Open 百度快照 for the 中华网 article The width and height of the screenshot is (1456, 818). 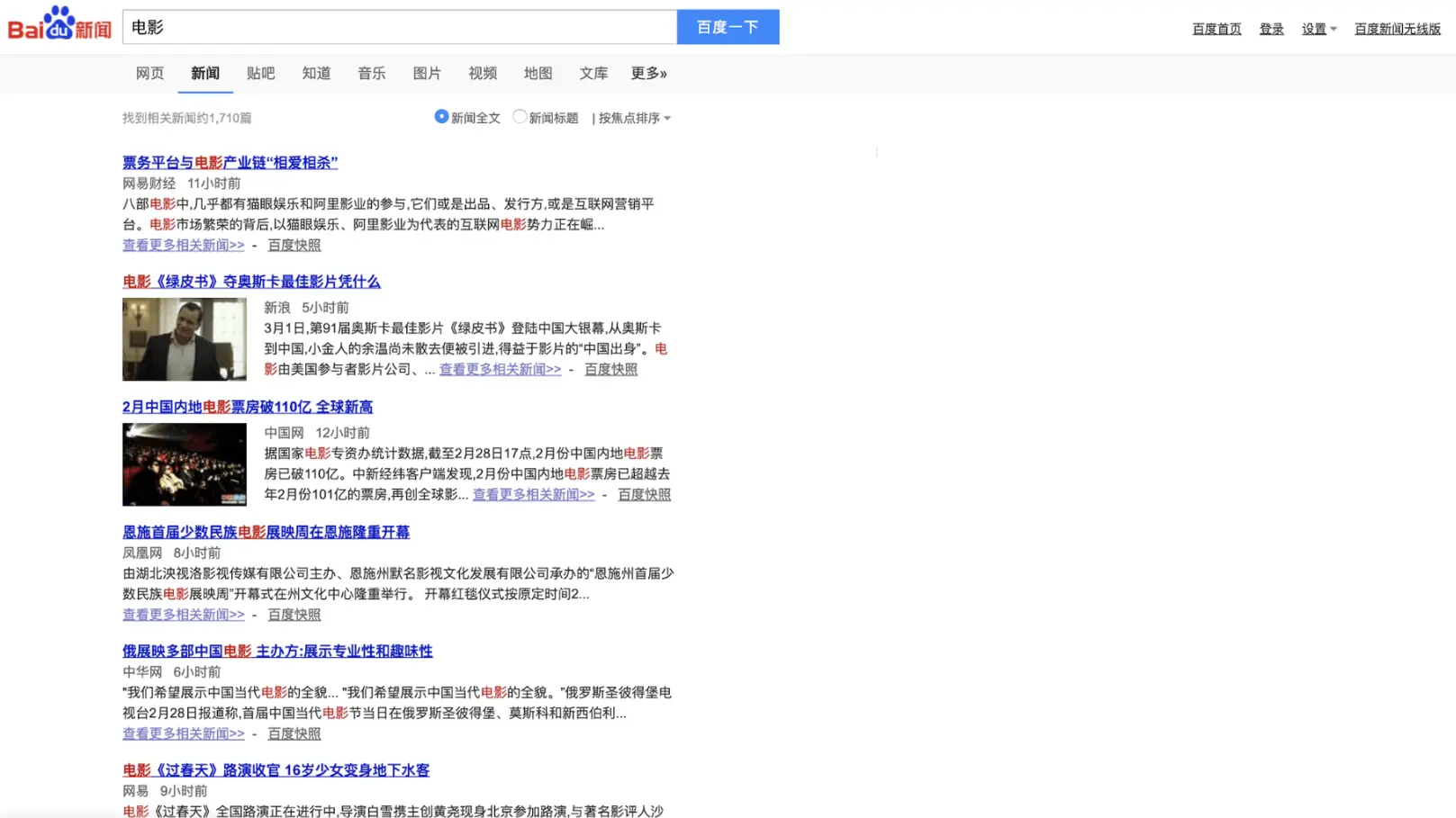294,733
